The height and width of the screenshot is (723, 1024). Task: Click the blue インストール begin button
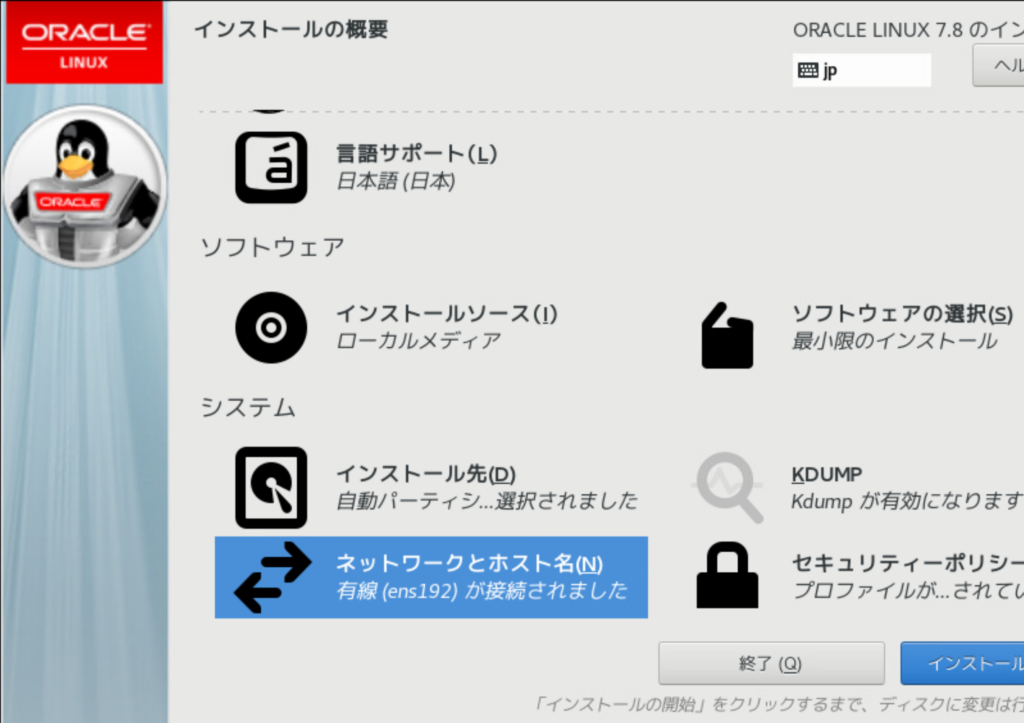pyautogui.click(x=962, y=664)
